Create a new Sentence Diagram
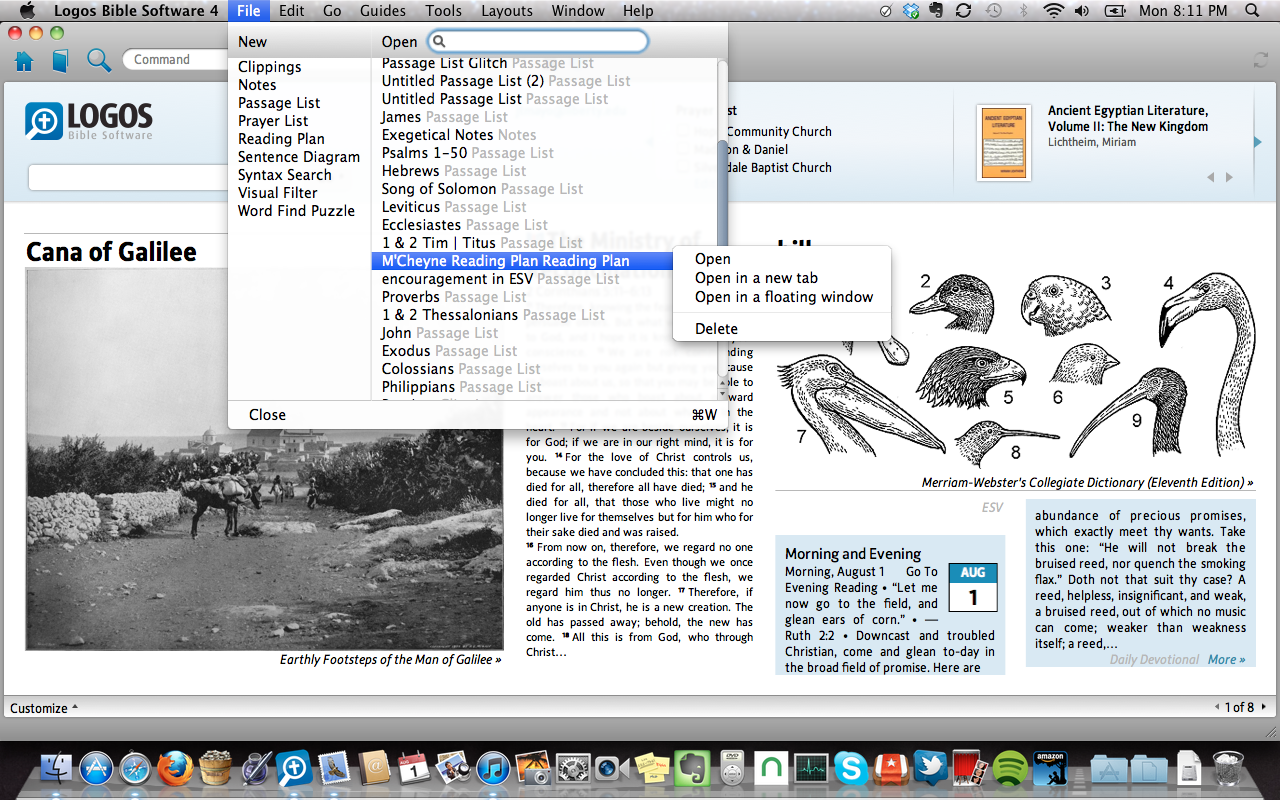1280x800 pixels. pyautogui.click(x=299, y=157)
